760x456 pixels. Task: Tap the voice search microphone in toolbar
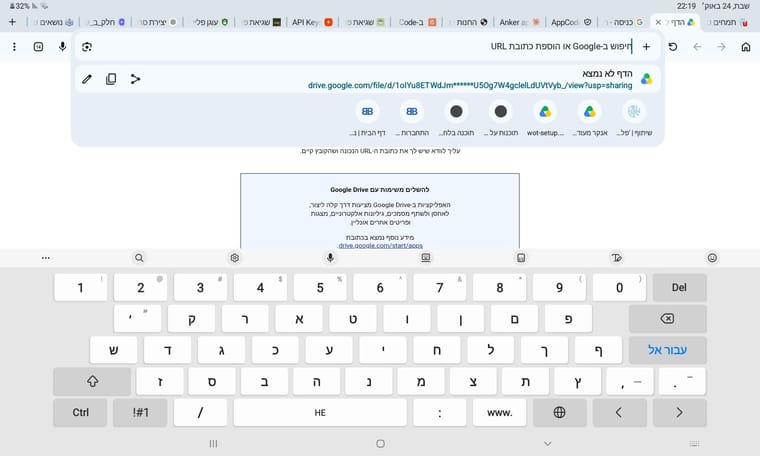[63, 47]
